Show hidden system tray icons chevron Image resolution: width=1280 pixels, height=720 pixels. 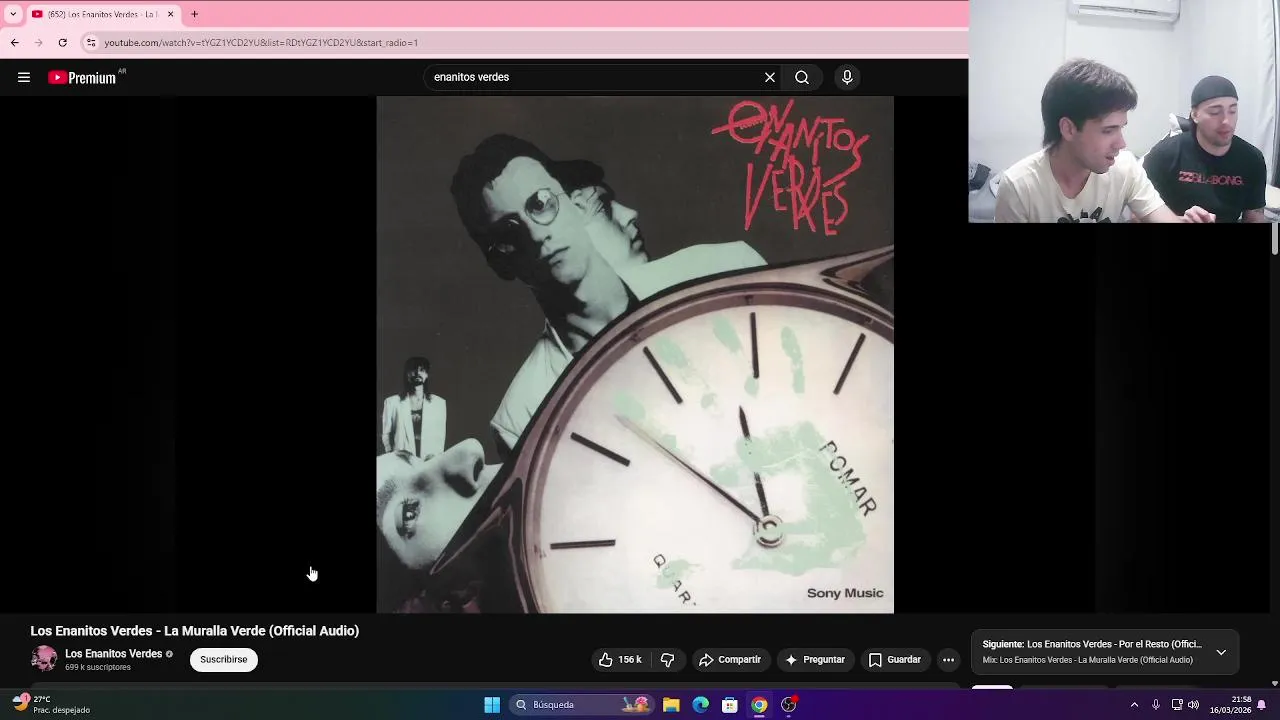[x=1134, y=705]
